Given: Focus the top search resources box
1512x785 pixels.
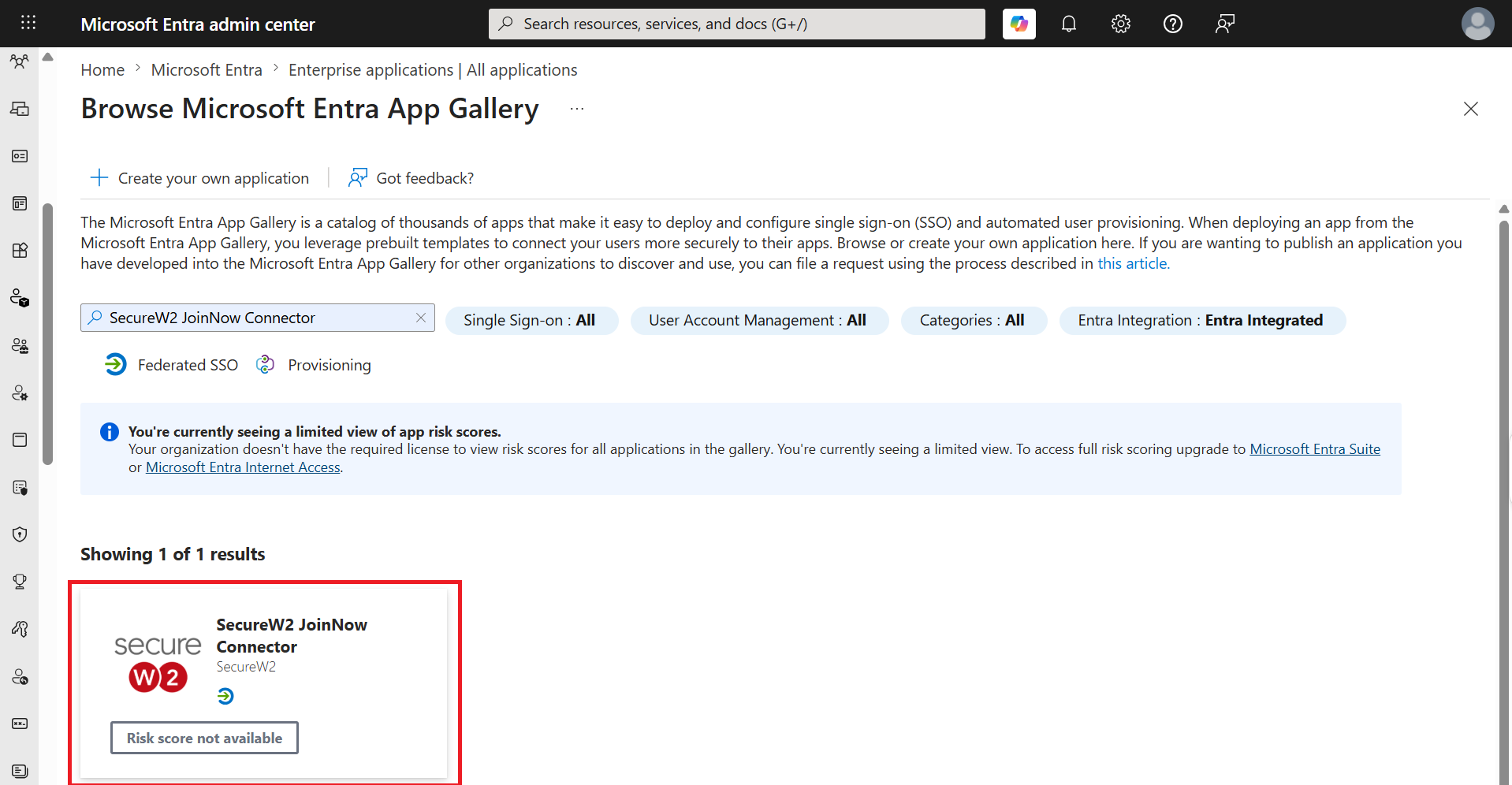Looking at the screenshot, I should click(x=736, y=24).
